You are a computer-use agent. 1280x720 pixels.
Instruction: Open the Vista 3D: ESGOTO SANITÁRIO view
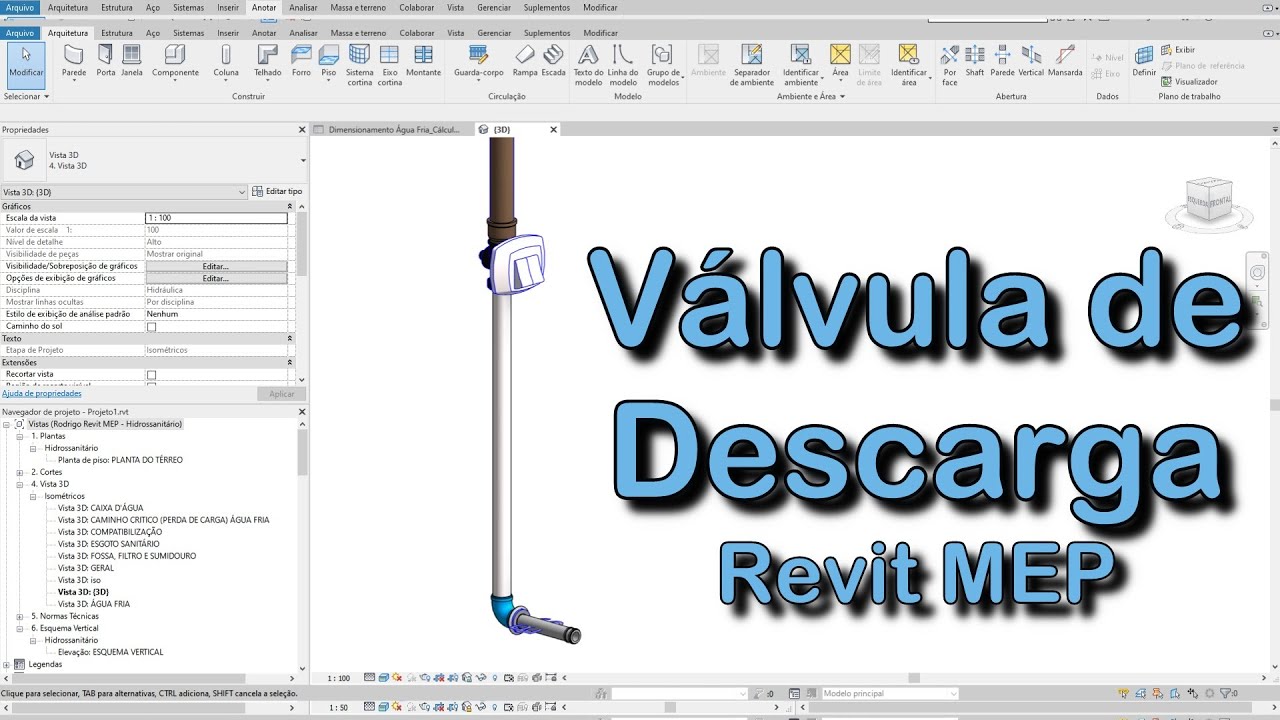tap(108, 544)
